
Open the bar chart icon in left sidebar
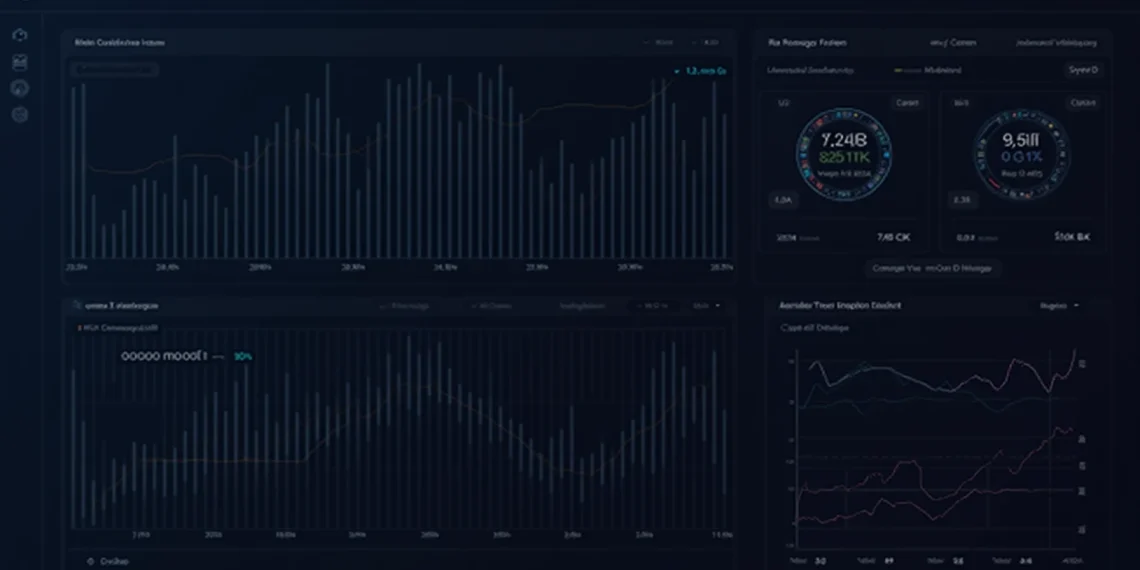(x=20, y=62)
